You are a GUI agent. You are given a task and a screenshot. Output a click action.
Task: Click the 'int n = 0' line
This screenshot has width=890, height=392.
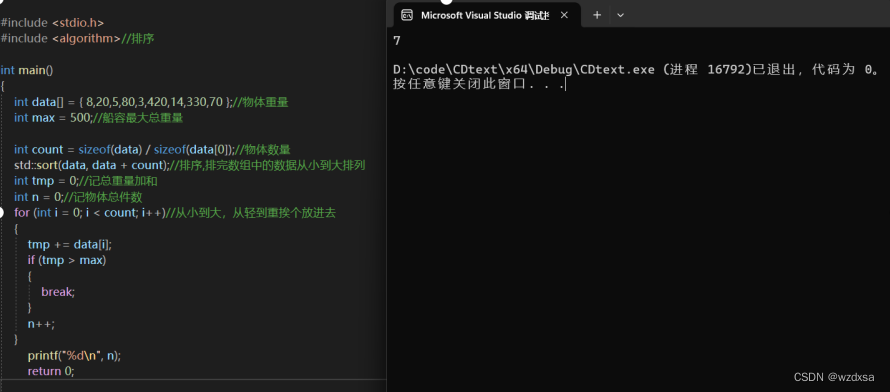[x=78, y=197]
